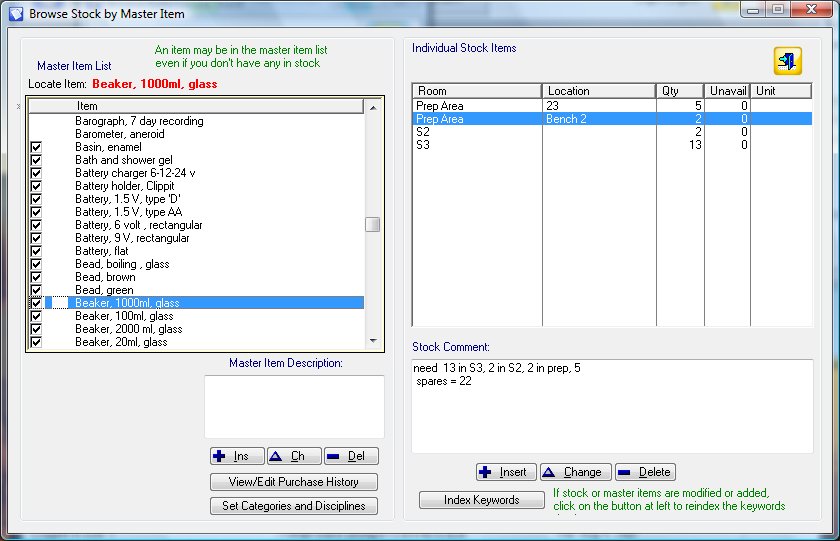Click the Qty column header
Image resolution: width=840 pixels, height=541 pixels.
click(679, 91)
